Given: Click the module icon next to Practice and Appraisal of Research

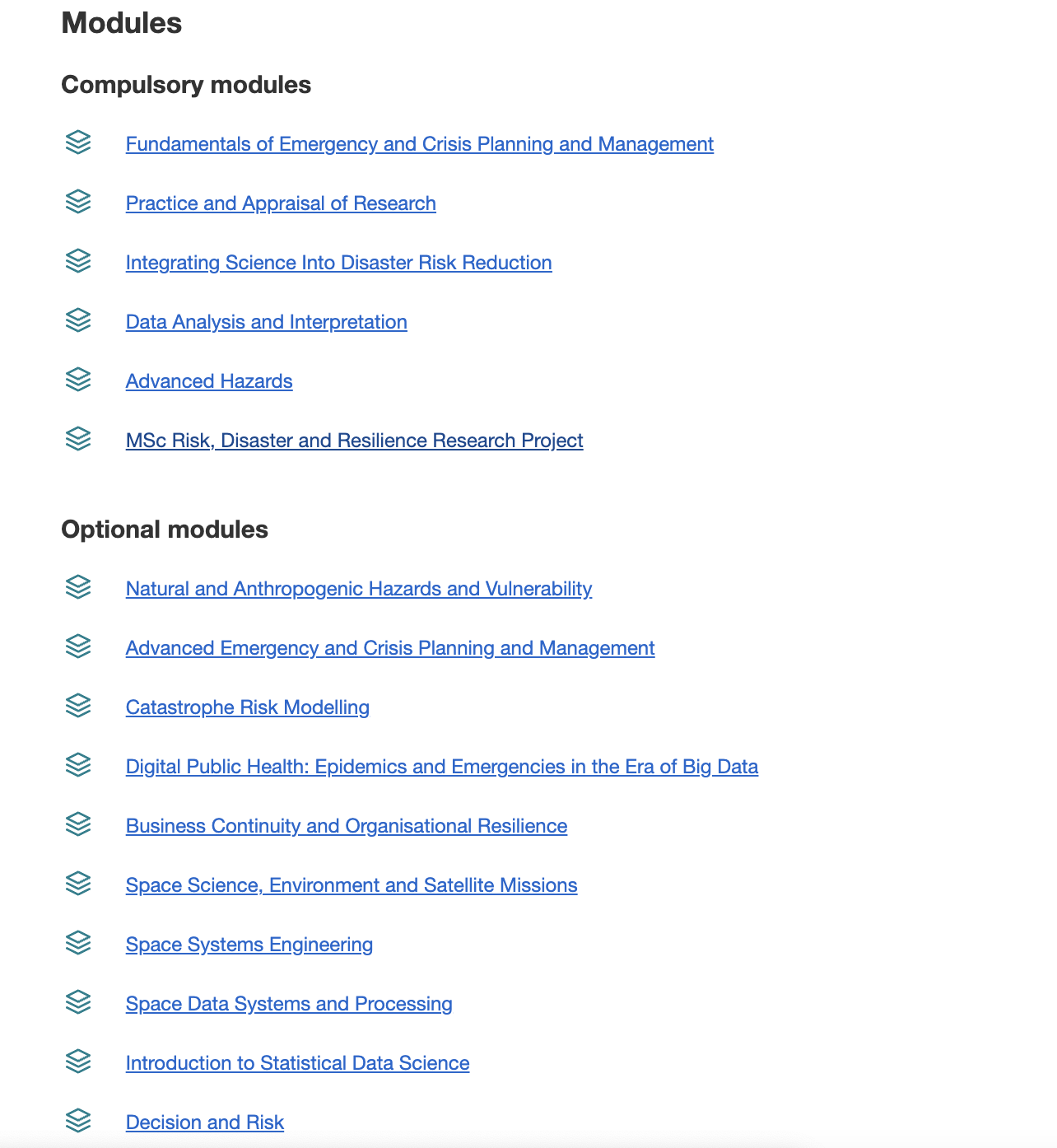Looking at the screenshot, I should click(x=78, y=202).
